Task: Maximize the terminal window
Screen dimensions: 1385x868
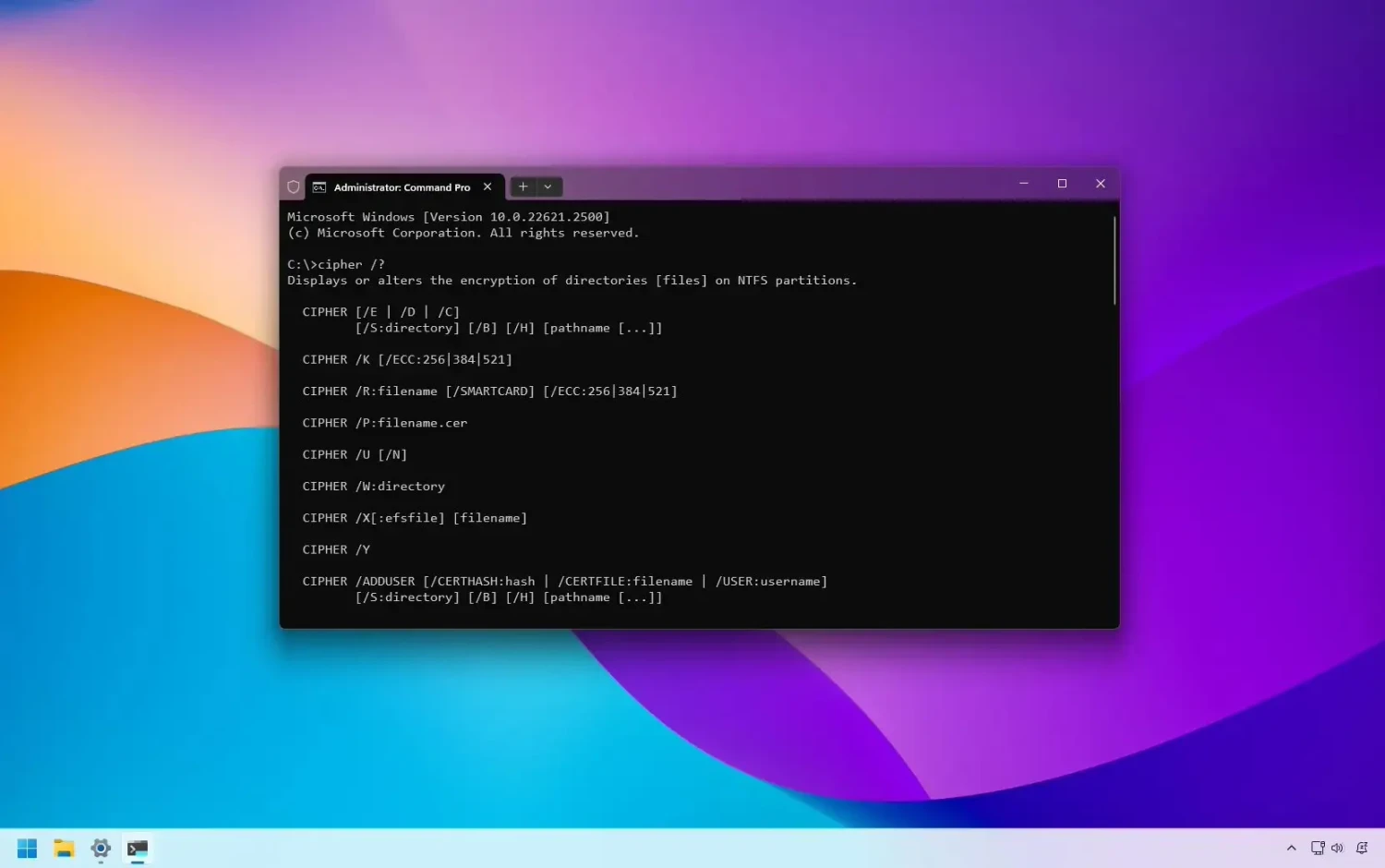Action: 1062,184
